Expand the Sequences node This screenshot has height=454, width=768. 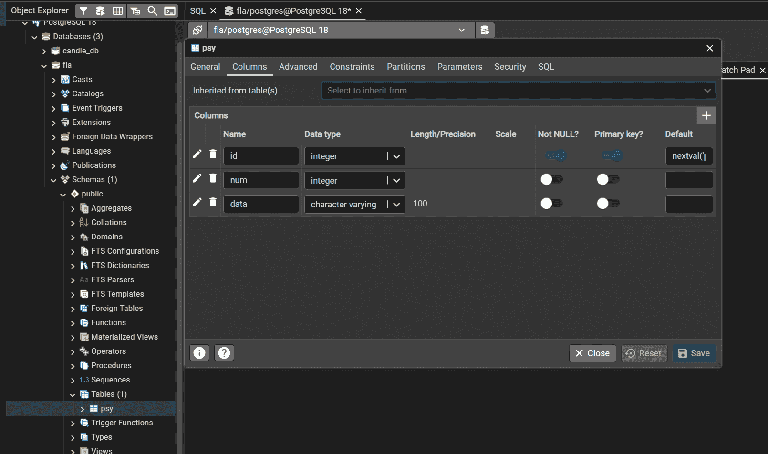pyautogui.click(x=72, y=380)
